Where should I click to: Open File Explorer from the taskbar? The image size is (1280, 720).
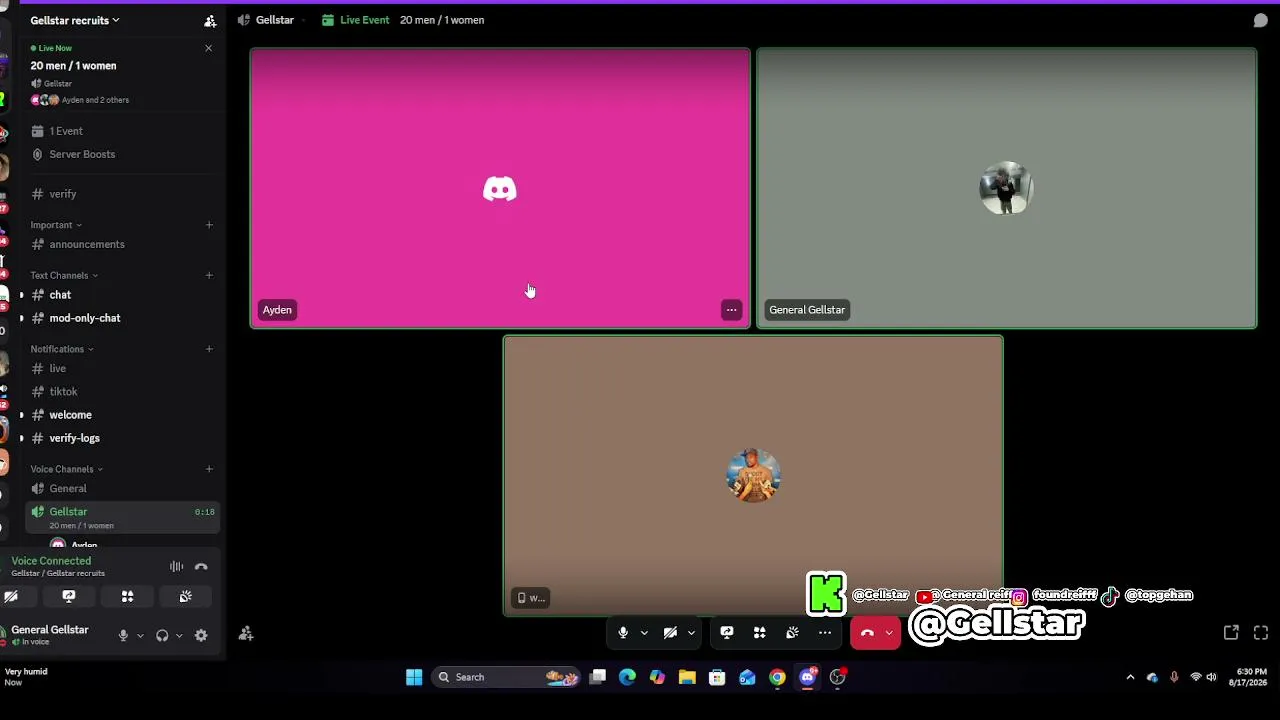pyautogui.click(x=687, y=677)
